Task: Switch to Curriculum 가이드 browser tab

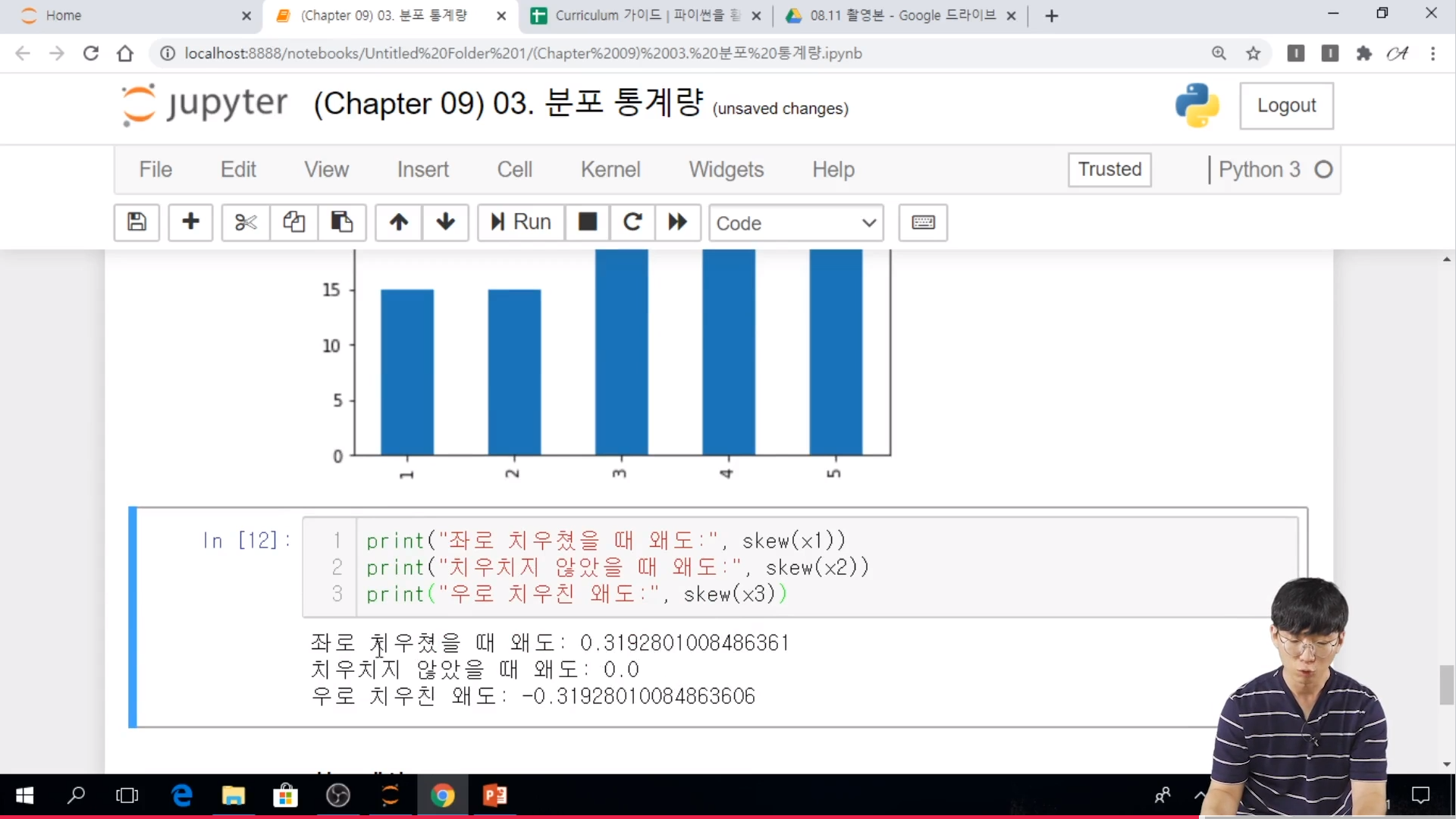Action: (645, 15)
